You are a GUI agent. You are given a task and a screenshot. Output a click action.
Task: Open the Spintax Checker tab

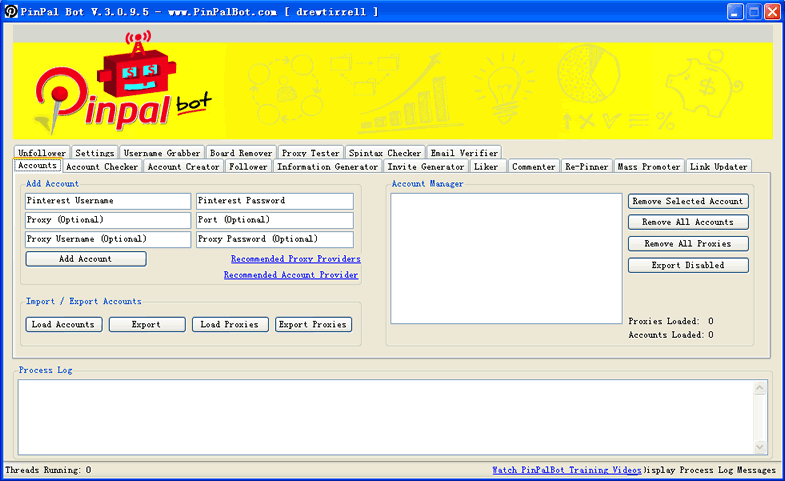[x=385, y=153]
